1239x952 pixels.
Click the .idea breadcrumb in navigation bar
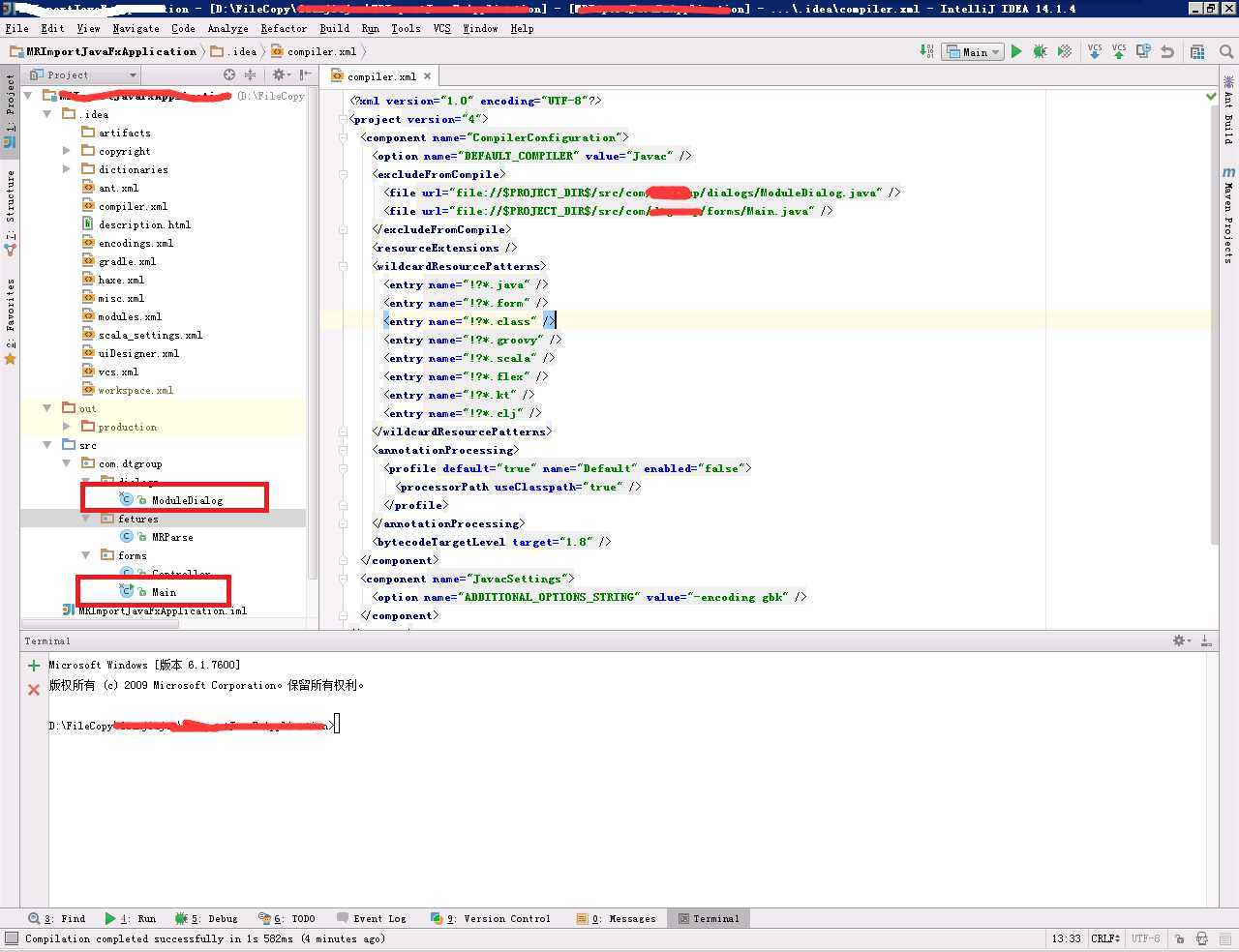233,51
